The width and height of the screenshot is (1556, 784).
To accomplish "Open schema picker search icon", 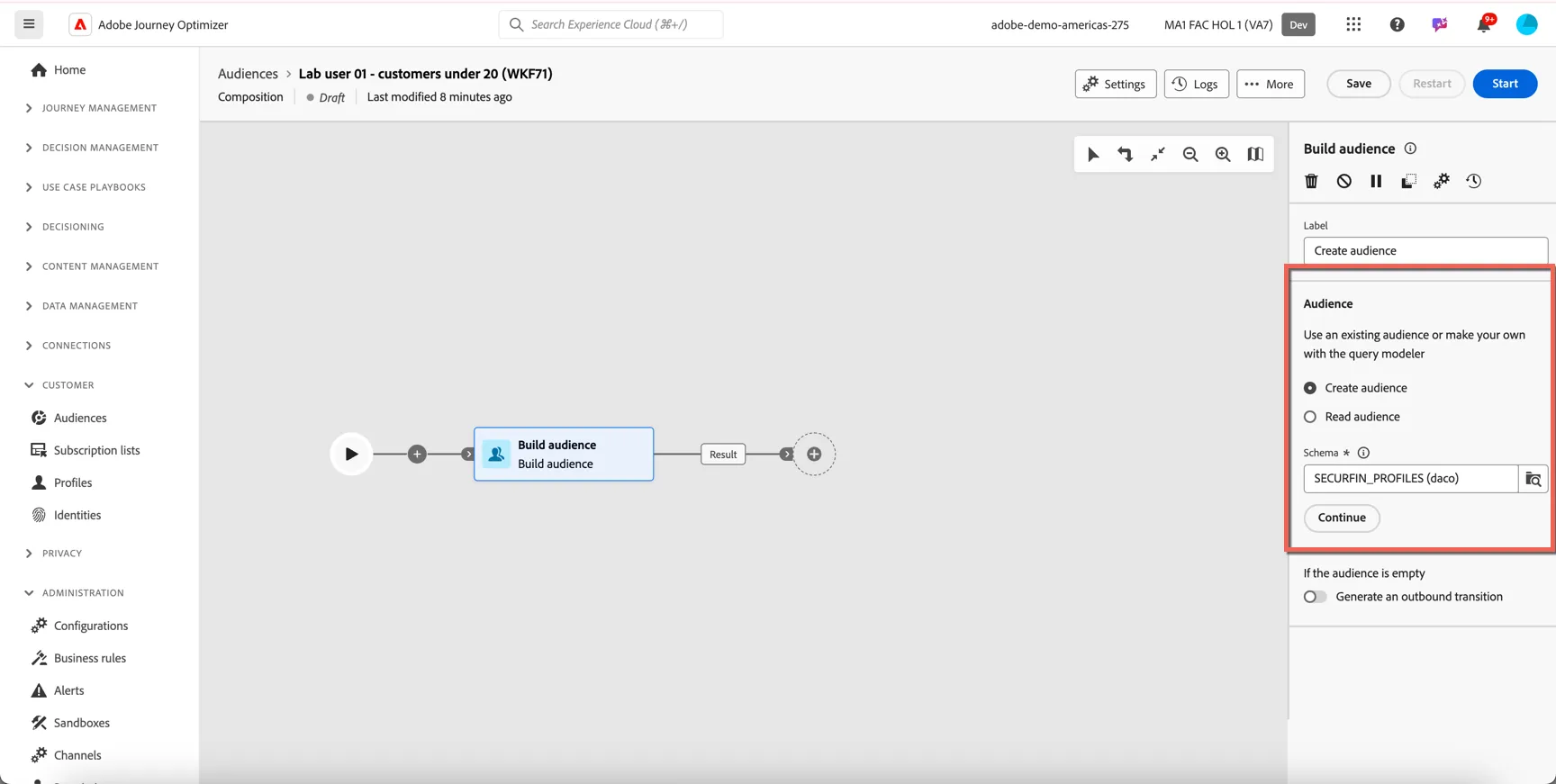I will pyautogui.click(x=1533, y=479).
